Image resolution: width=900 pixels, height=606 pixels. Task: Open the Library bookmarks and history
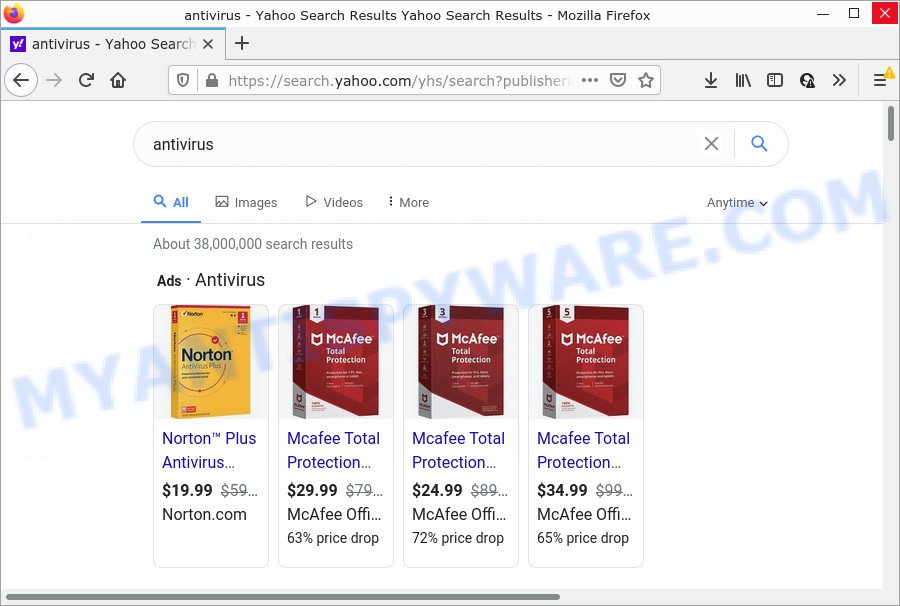coord(743,80)
